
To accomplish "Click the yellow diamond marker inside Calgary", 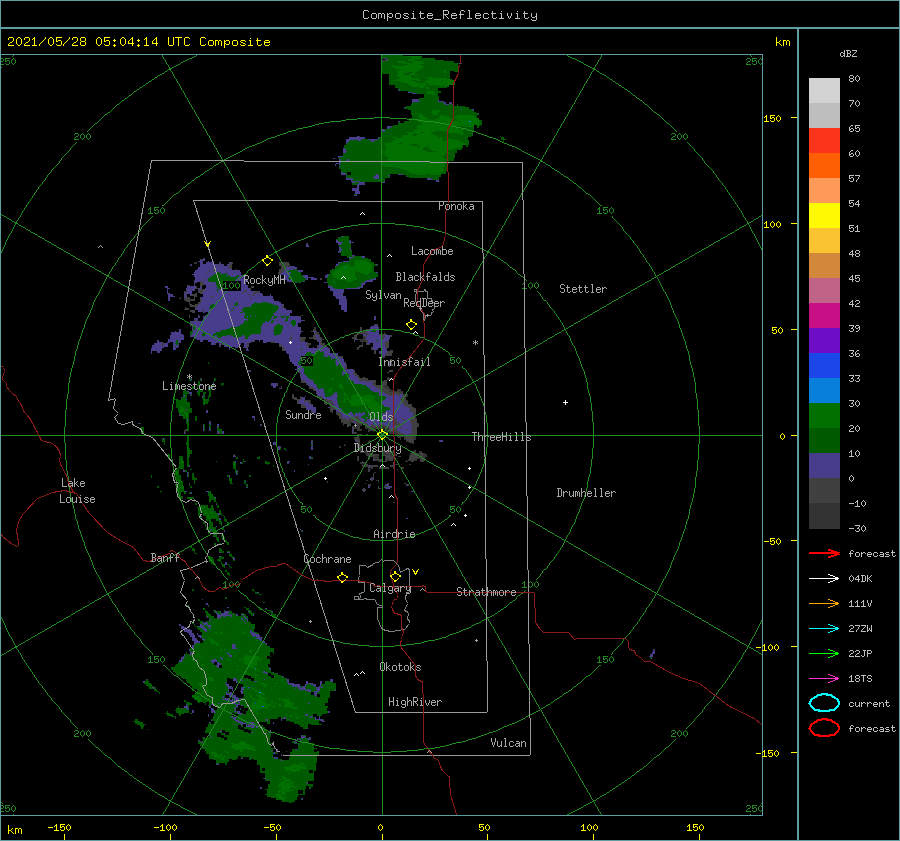I will click(395, 576).
